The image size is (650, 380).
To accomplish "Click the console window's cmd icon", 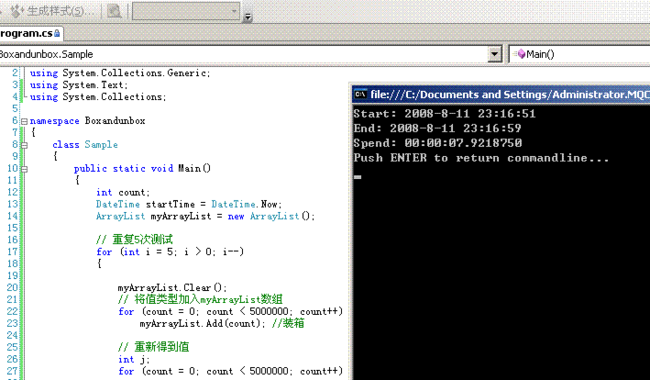I will point(360,94).
